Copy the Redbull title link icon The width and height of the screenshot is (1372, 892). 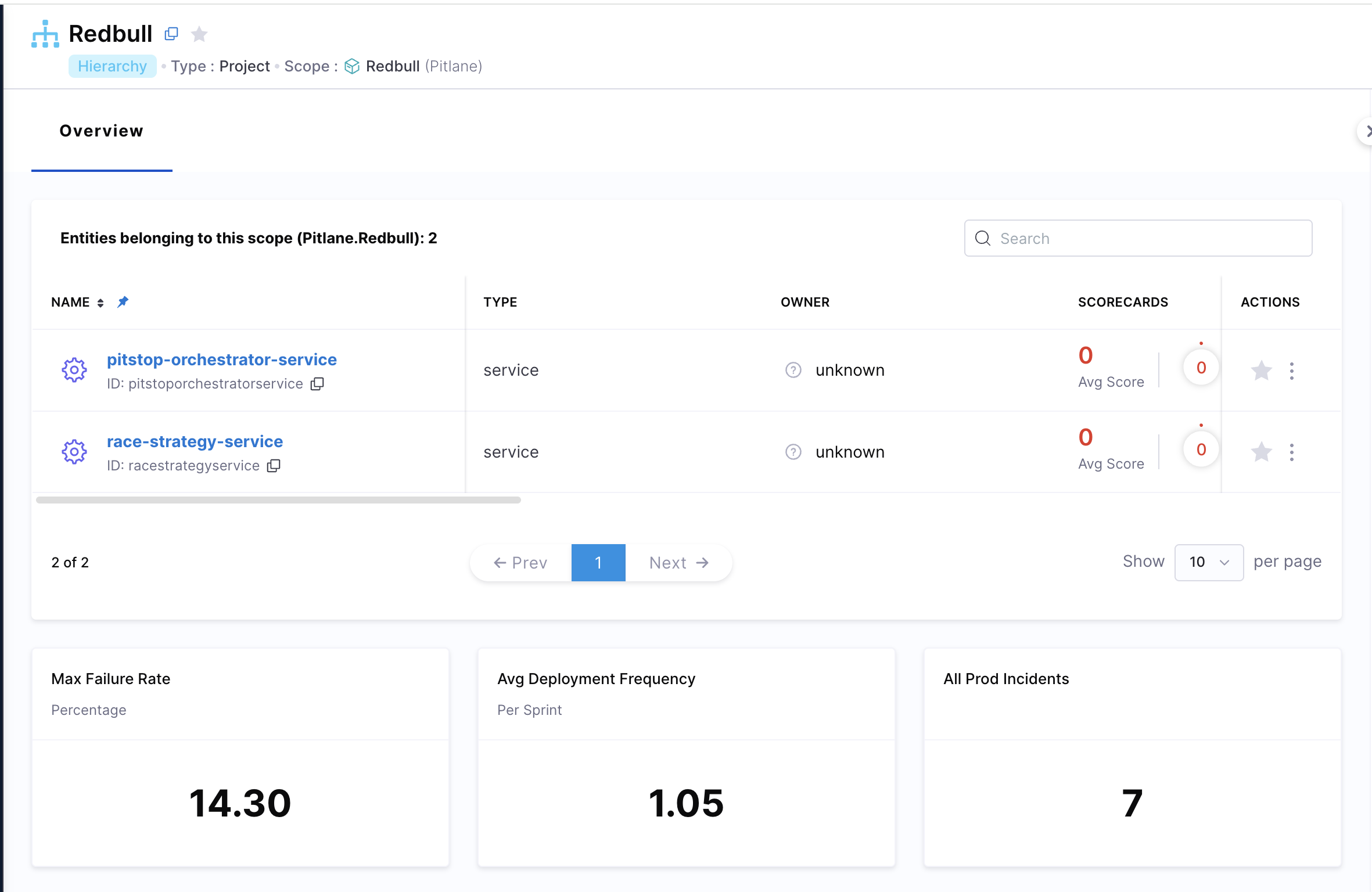pyautogui.click(x=171, y=34)
